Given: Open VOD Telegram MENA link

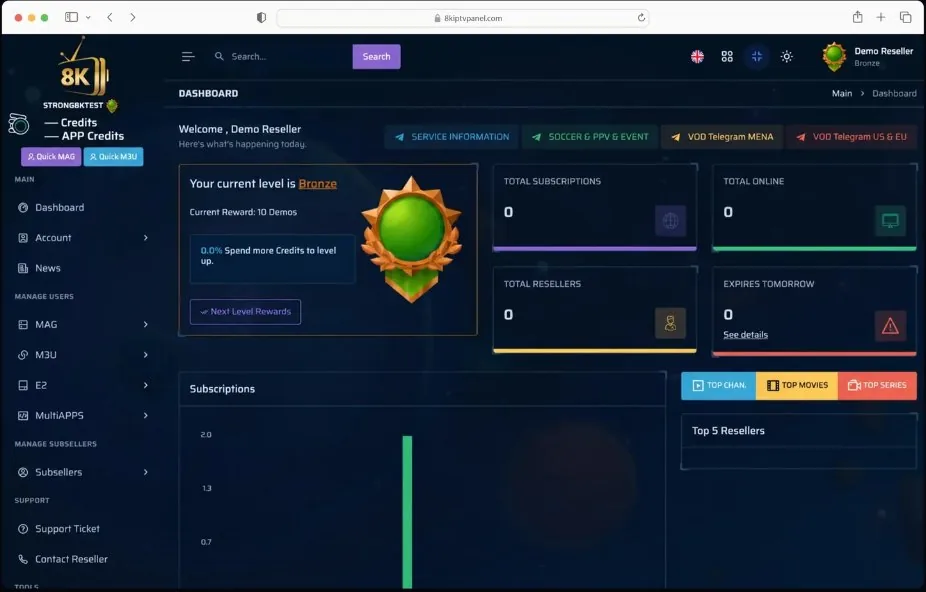Looking at the screenshot, I should pos(722,136).
